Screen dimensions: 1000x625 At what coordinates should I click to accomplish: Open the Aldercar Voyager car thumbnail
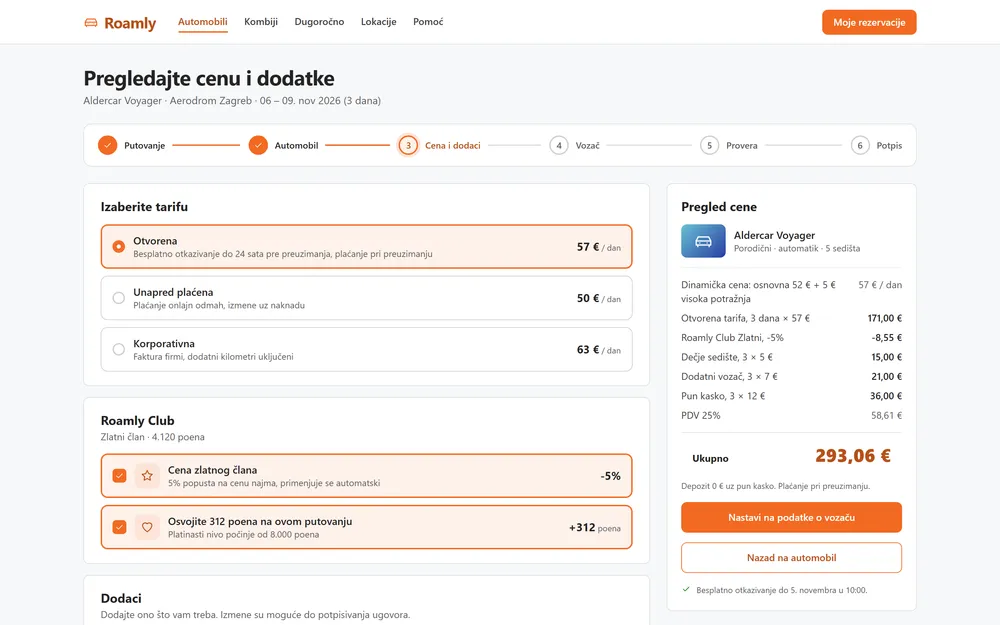703,241
